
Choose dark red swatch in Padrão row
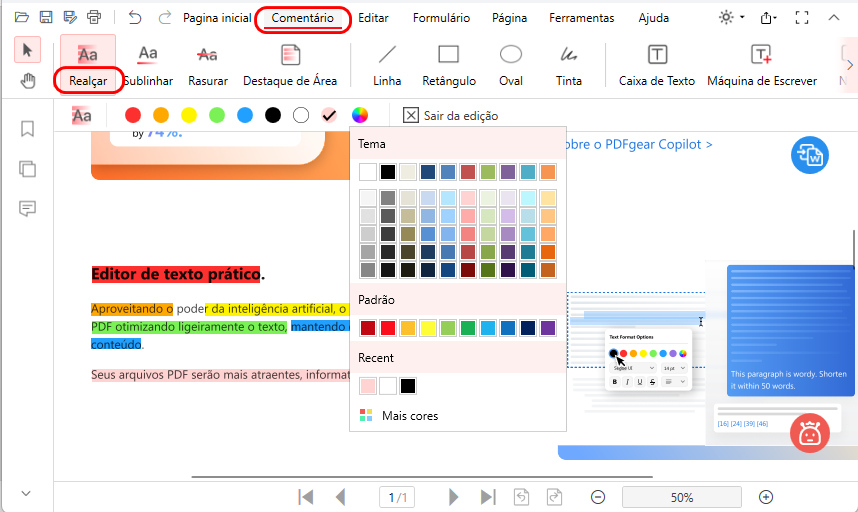point(368,328)
